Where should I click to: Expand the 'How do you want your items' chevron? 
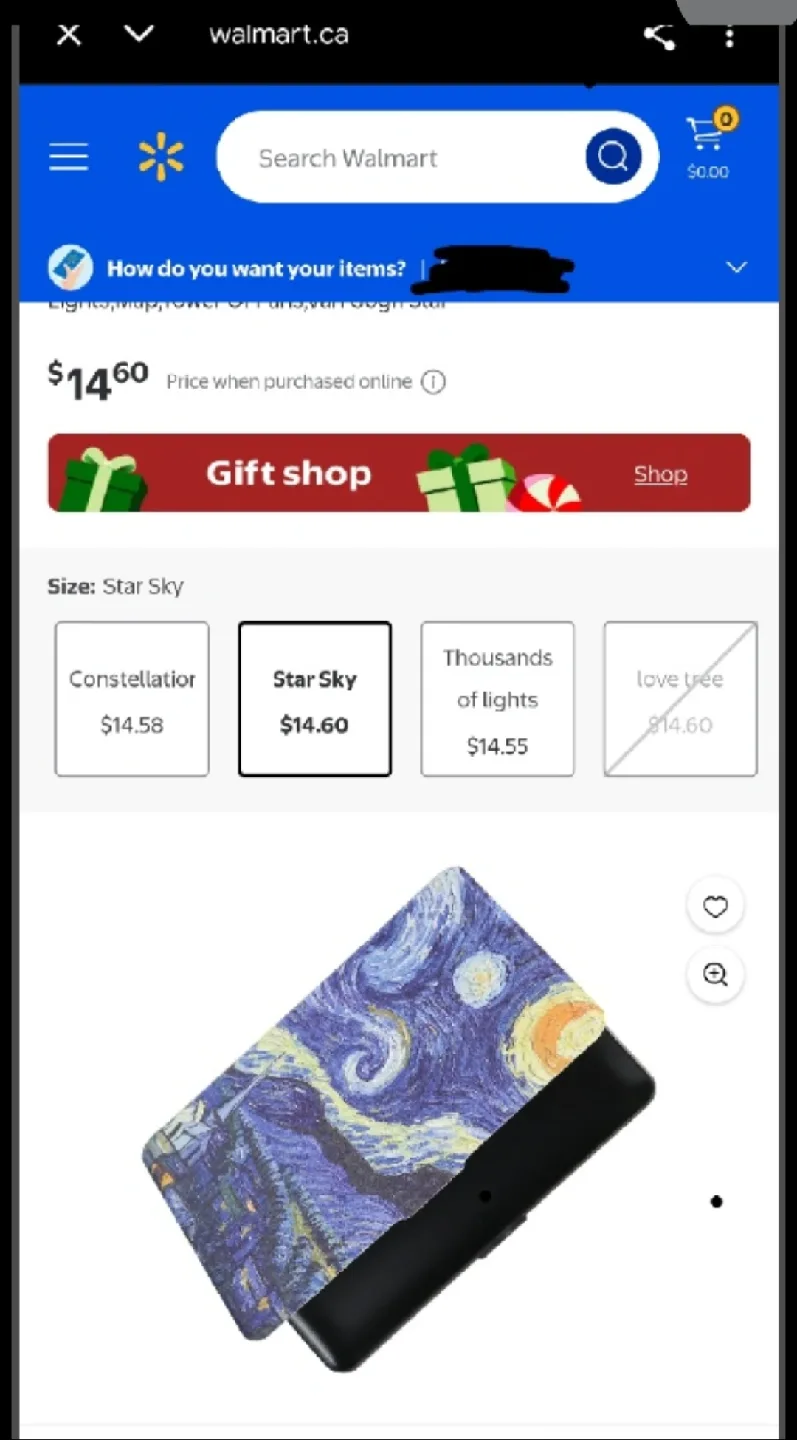click(737, 268)
